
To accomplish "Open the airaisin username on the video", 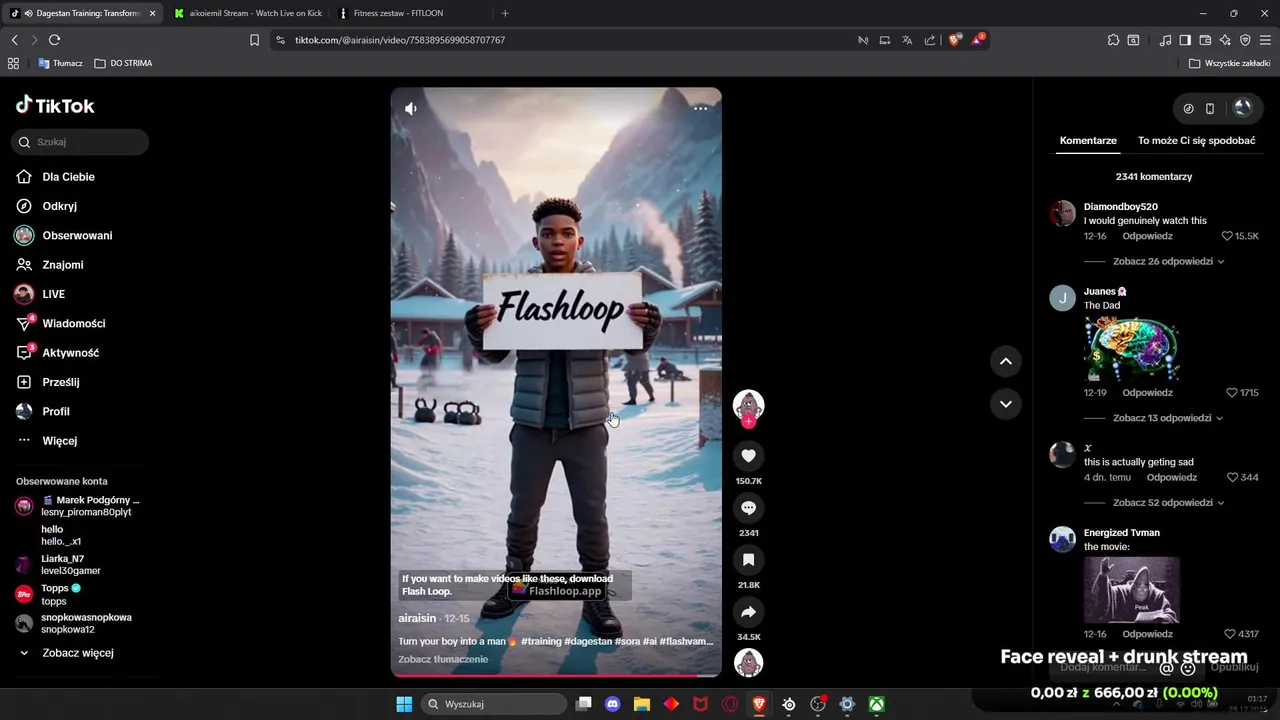I will click(x=417, y=618).
